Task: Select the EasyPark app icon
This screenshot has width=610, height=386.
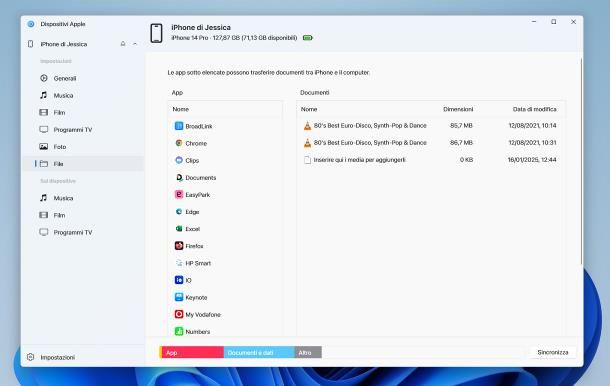Action: pyautogui.click(x=179, y=195)
